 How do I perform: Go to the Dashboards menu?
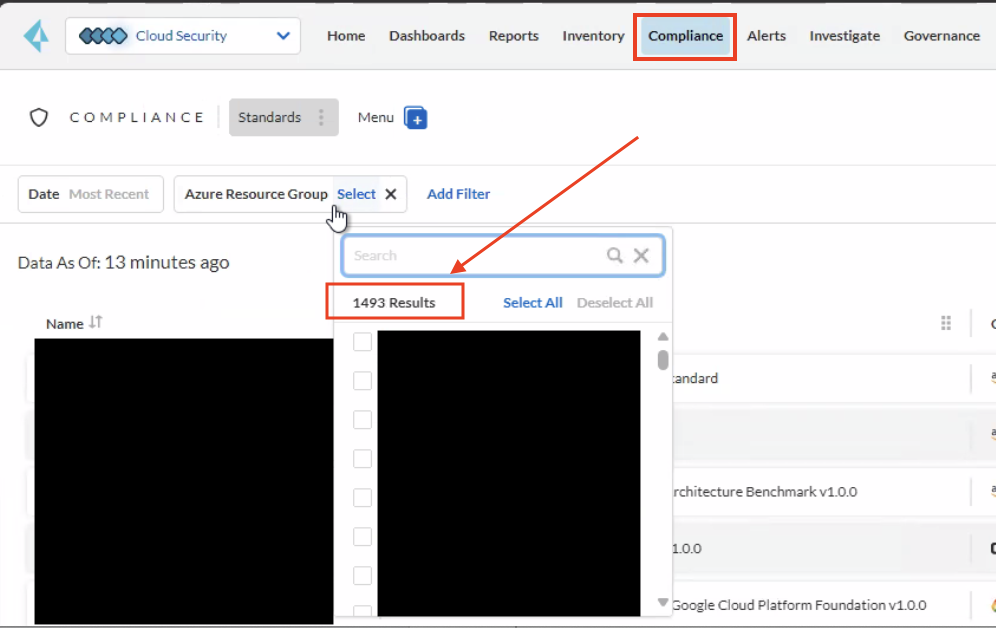427,36
